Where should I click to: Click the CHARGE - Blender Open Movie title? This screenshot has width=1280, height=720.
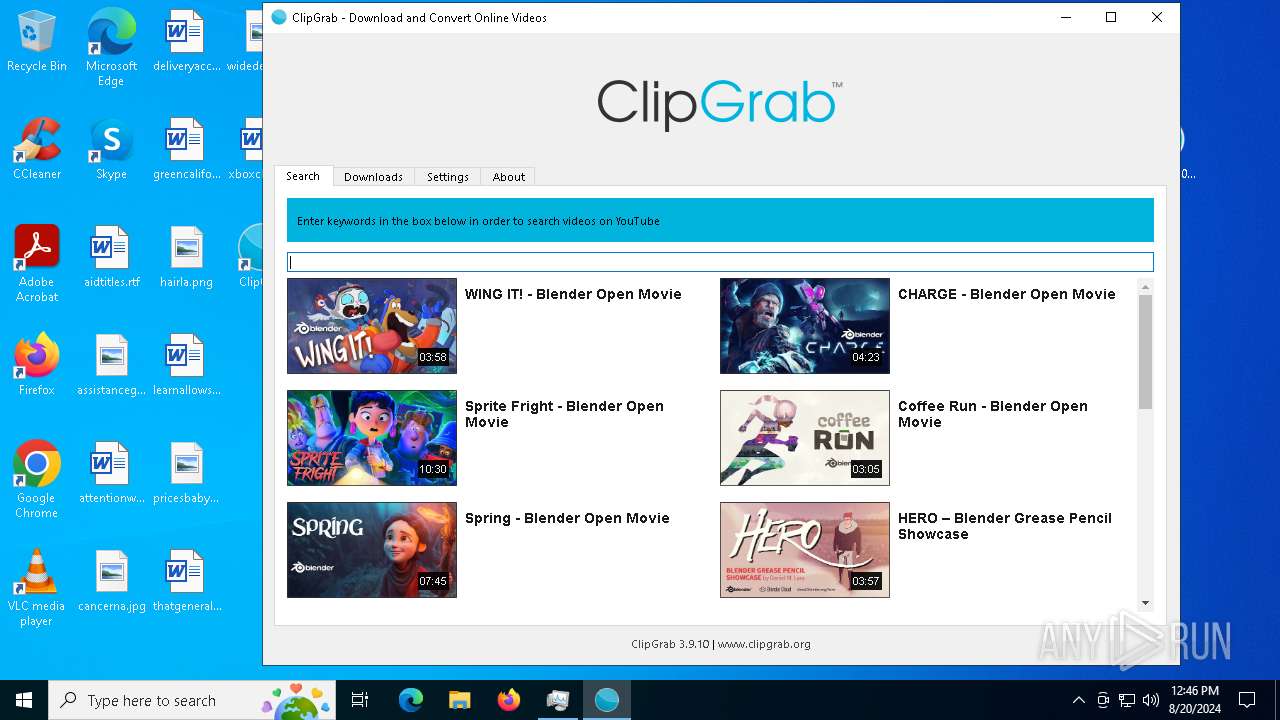coord(1007,294)
